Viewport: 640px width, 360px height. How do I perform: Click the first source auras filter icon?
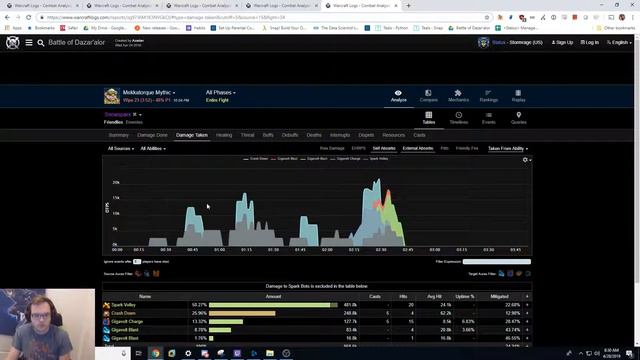pos(138,273)
